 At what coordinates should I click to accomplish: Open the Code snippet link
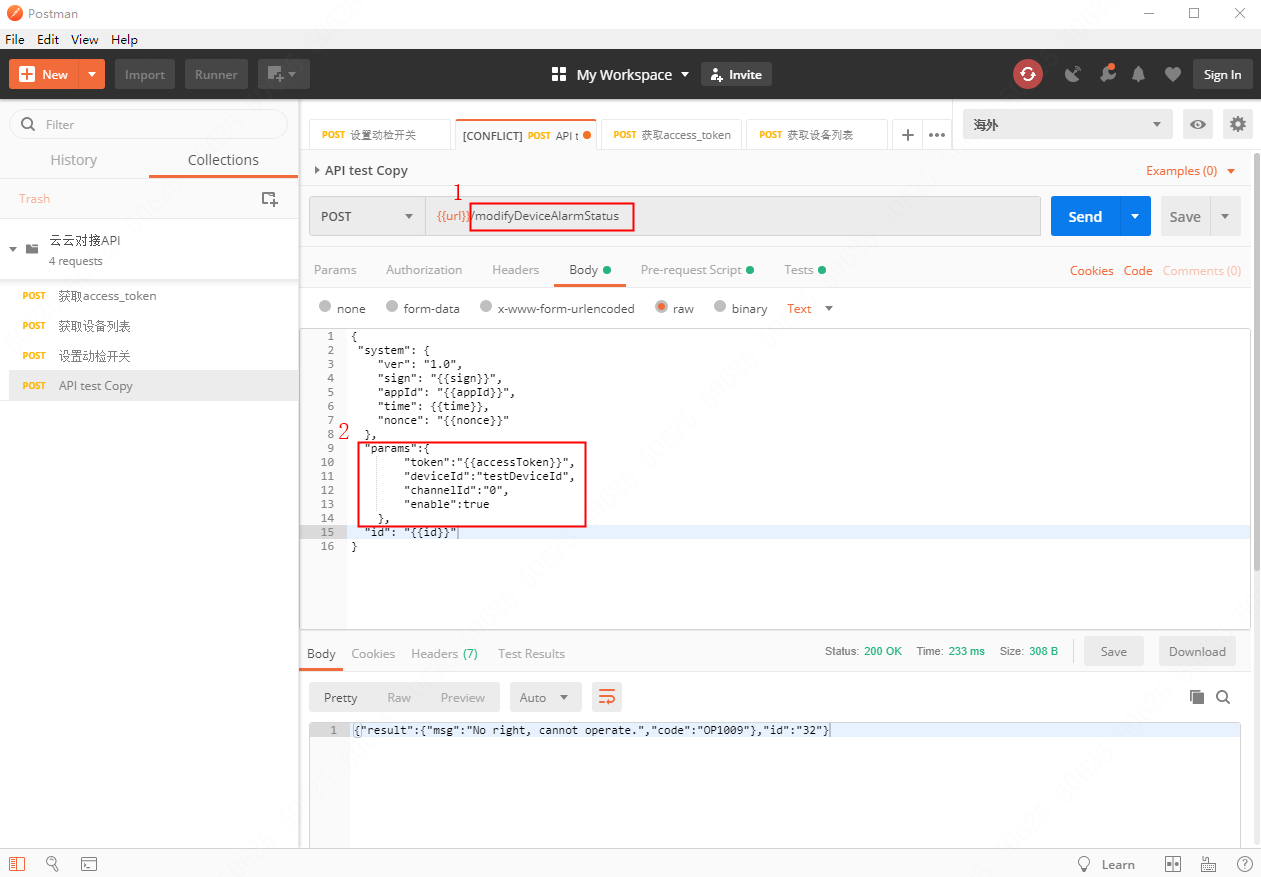click(x=1138, y=271)
